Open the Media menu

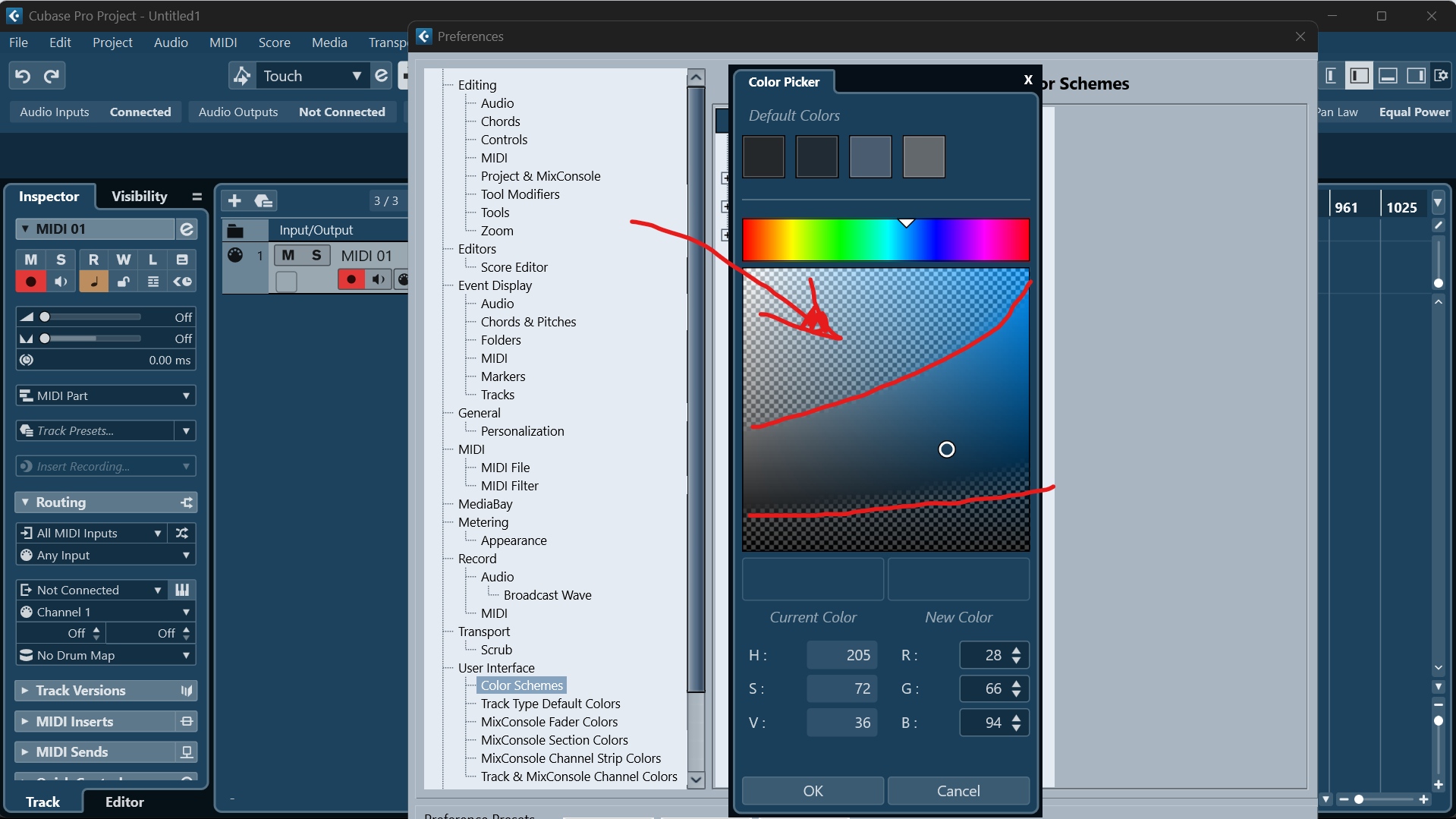(329, 43)
